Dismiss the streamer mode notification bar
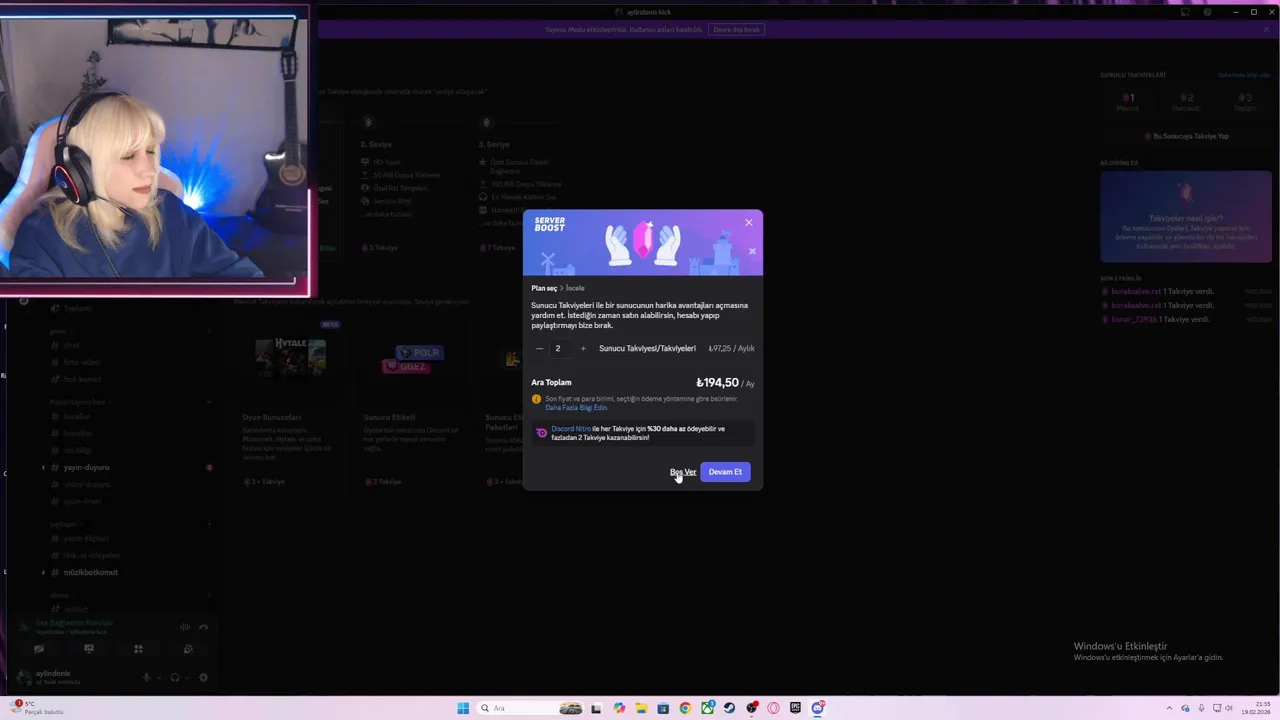 pos(1266,29)
